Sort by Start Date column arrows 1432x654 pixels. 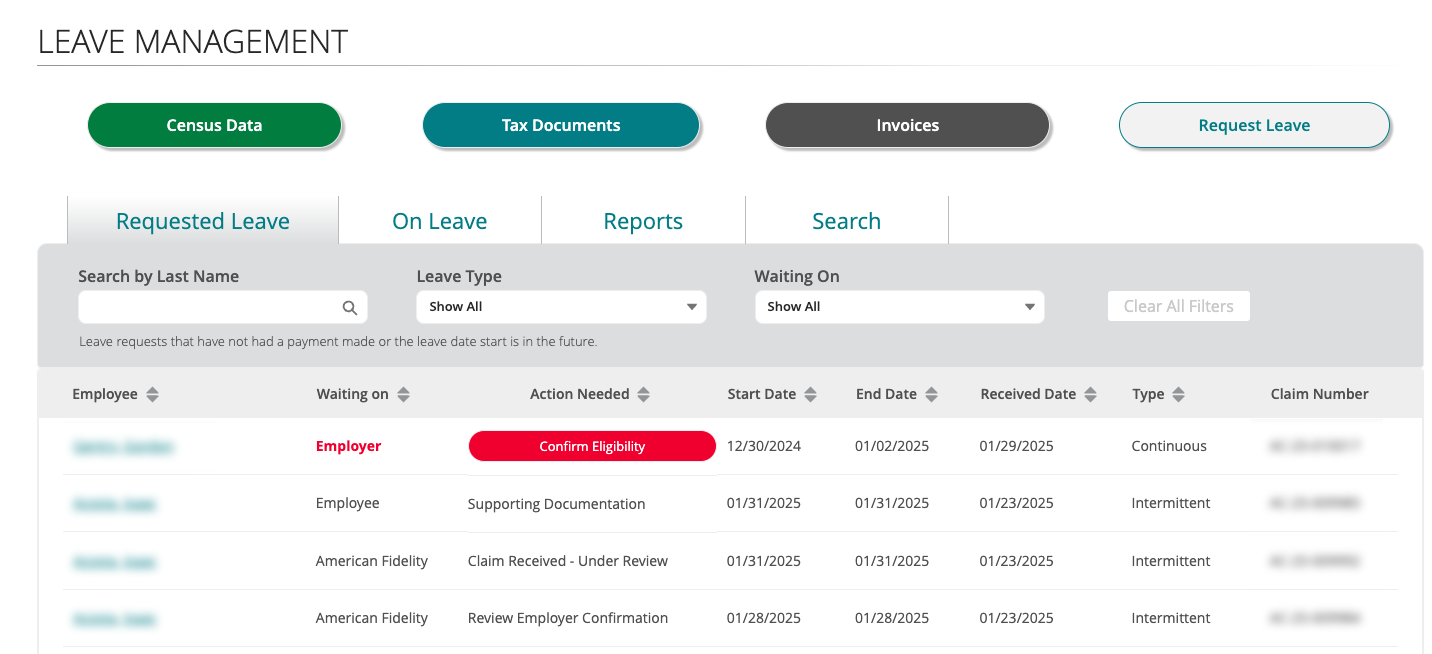coord(810,395)
